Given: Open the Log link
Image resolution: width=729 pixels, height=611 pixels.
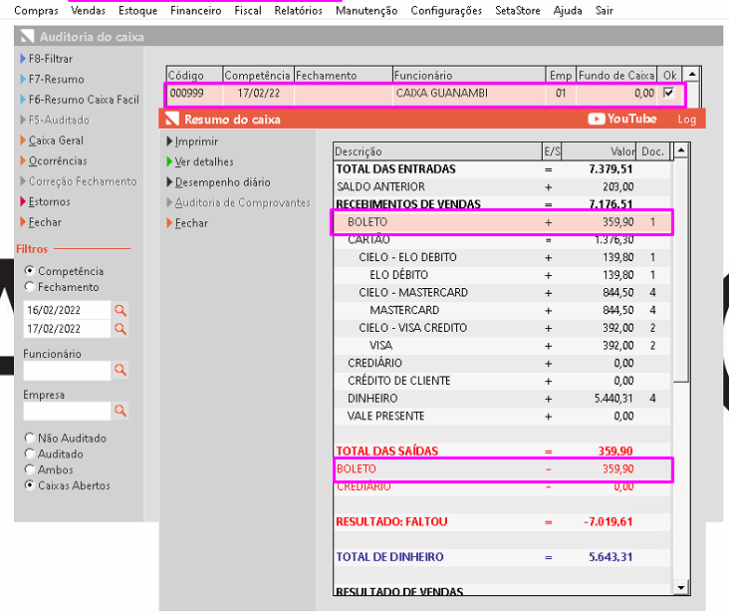Looking at the screenshot, I should click(686, 120).
